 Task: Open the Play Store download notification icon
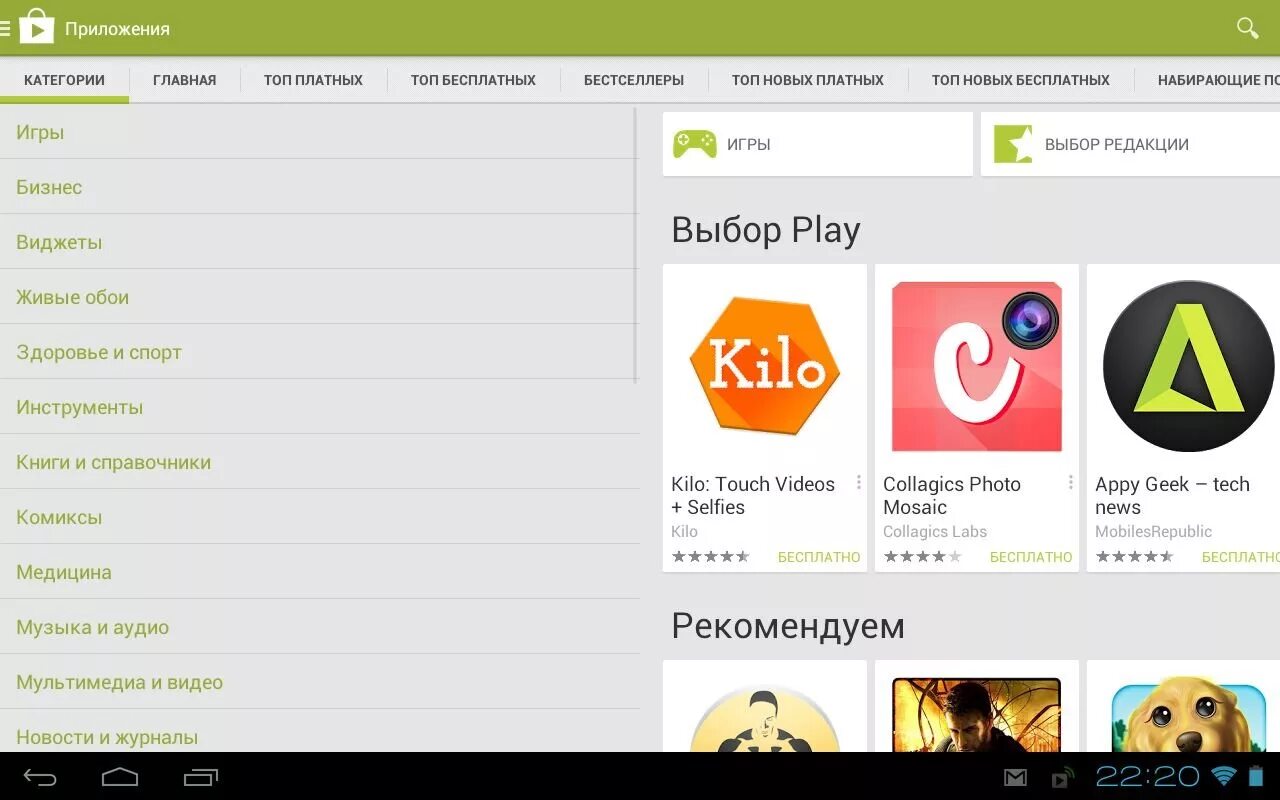click(1062, 777)
